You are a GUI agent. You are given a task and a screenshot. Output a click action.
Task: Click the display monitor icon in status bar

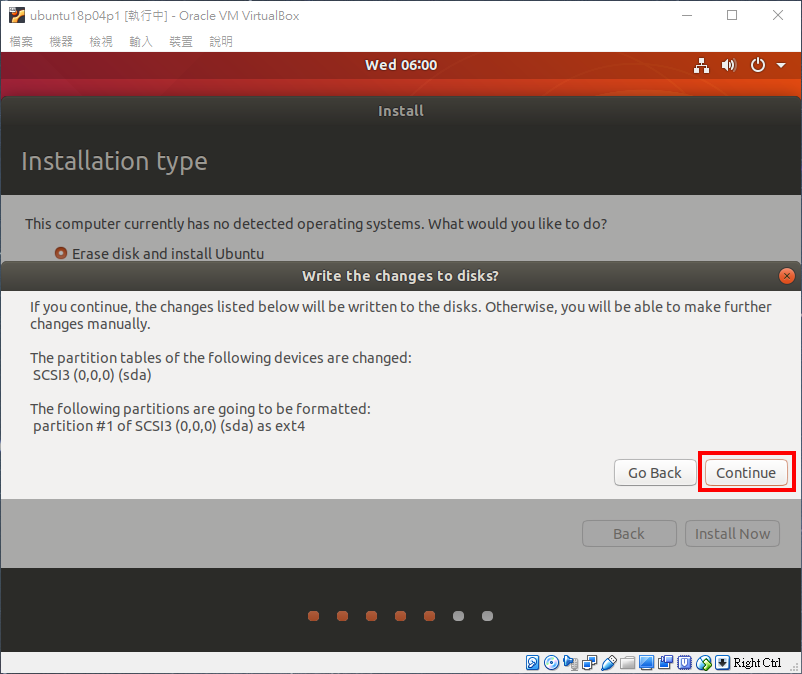(x=647, y=663)
